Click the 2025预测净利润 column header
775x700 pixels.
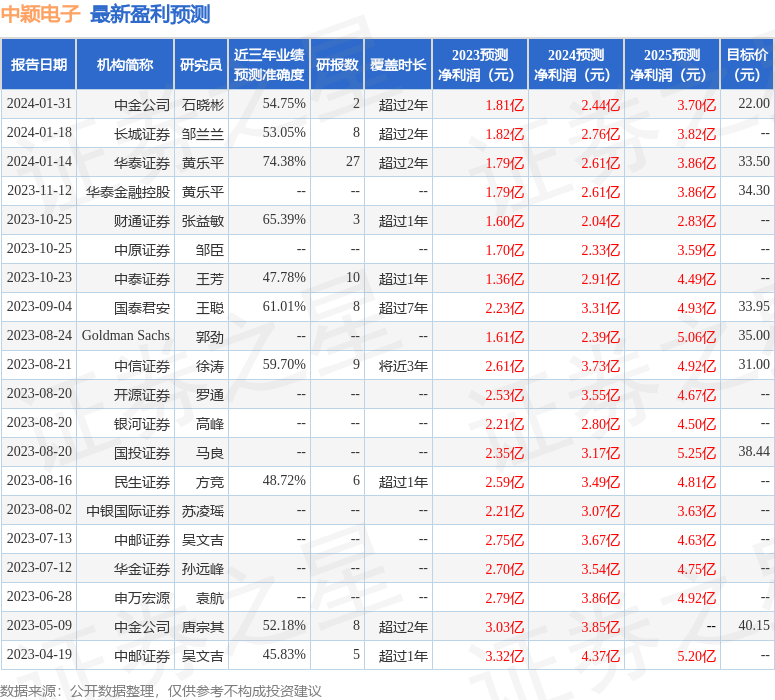672,65
